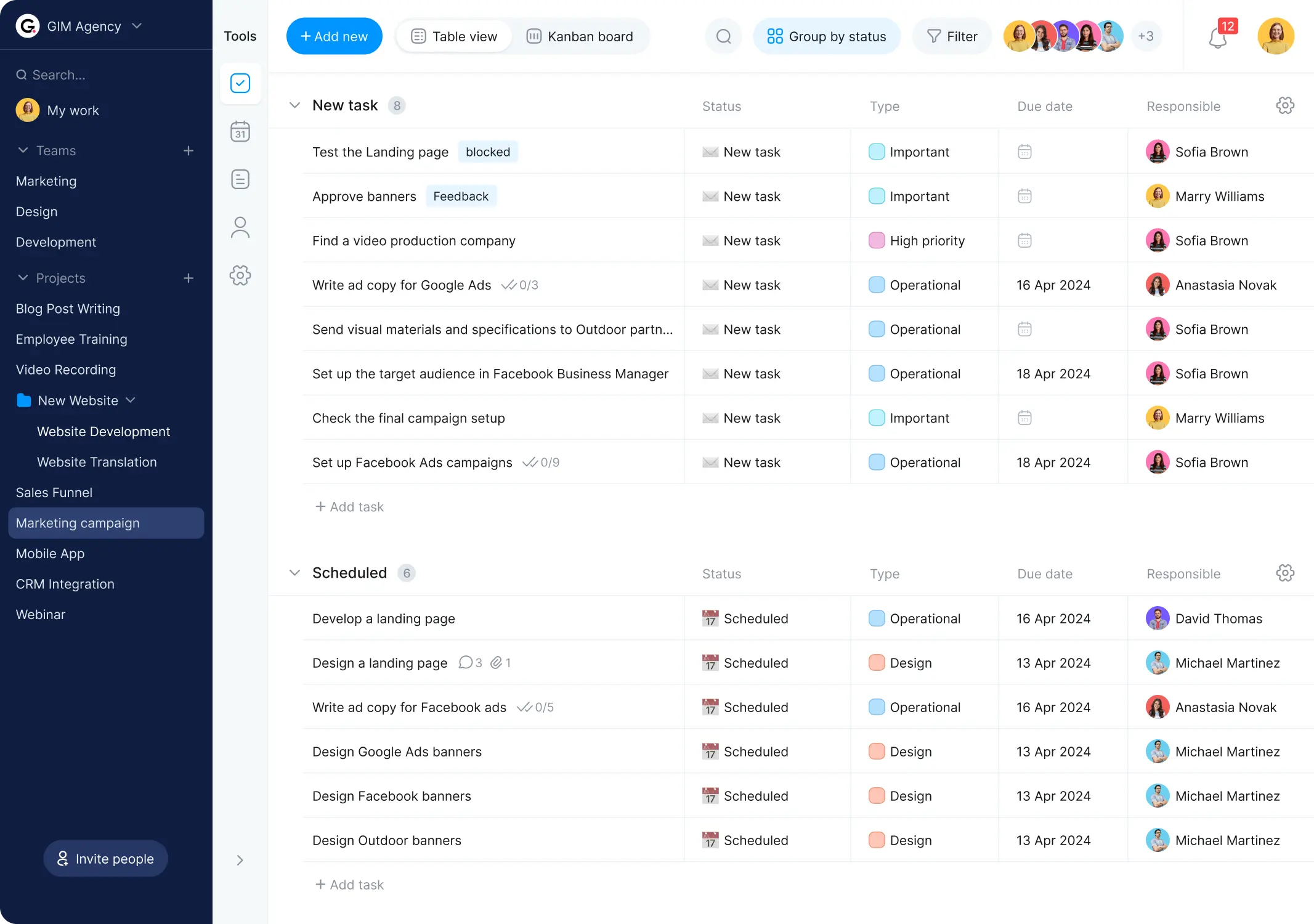Switch to Table view tab
This screenshot has height=924, width=1314.
(x=454, y=36)
